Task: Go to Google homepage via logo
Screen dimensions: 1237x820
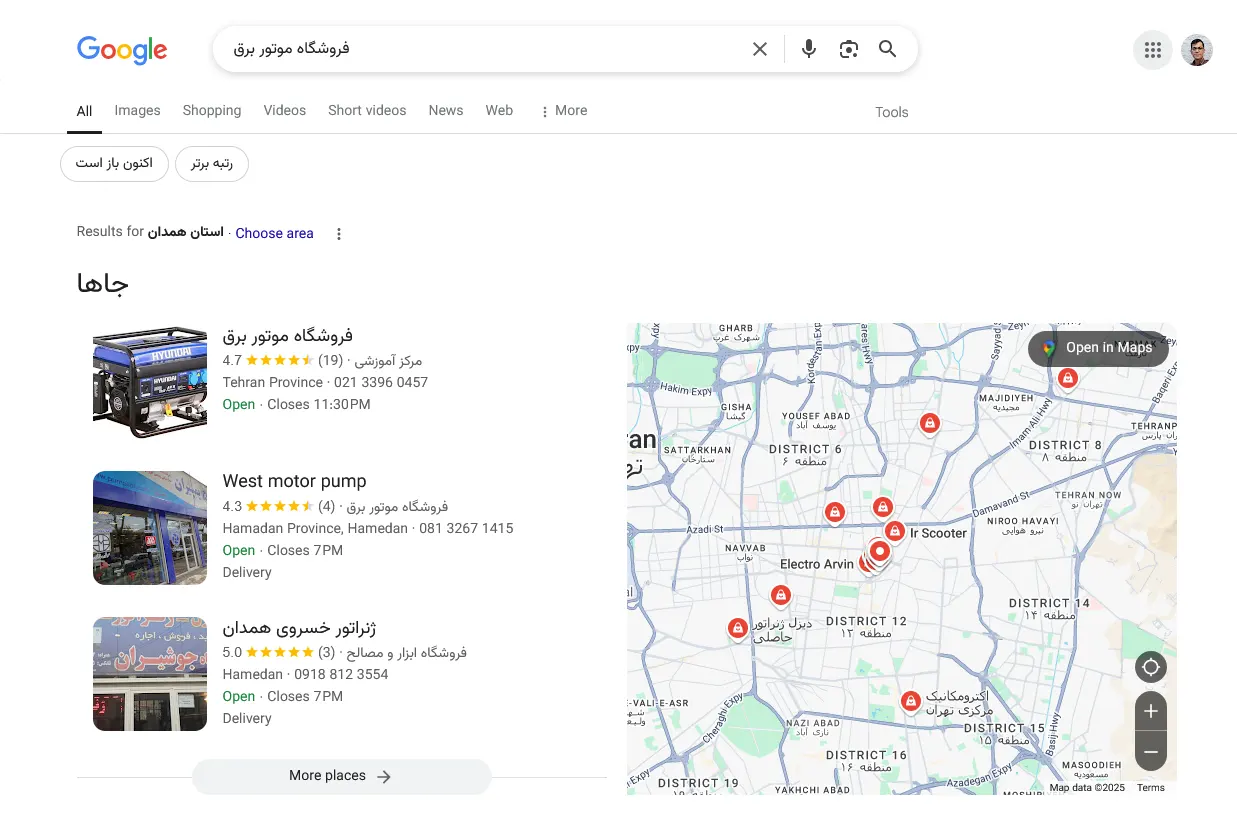Action: pyautogui.click(x=122, y=50)
